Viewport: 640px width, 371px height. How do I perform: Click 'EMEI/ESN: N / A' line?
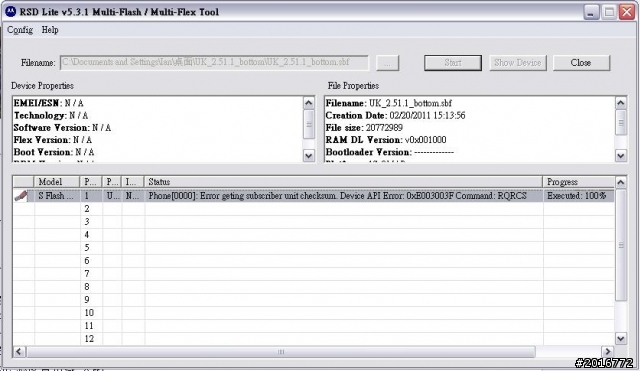point(49,103)
